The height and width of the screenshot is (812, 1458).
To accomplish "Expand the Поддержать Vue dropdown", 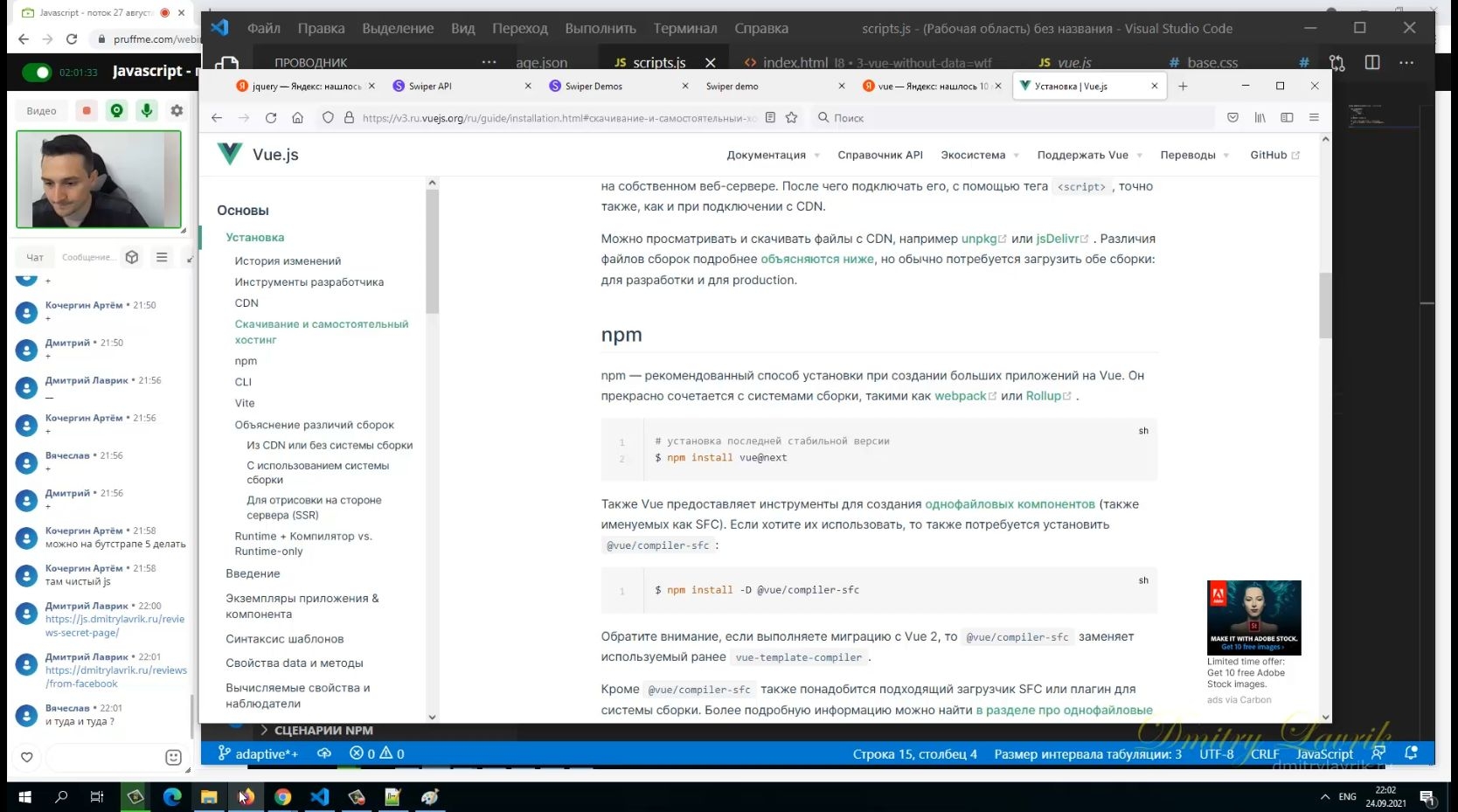I will (x=1090, y=156).
